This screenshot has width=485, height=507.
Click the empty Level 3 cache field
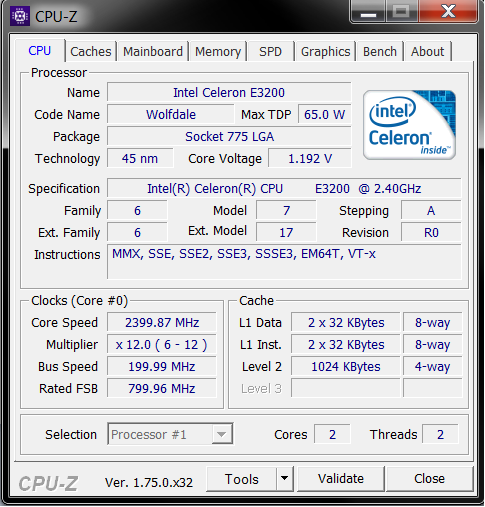click(x=346, y=388)
